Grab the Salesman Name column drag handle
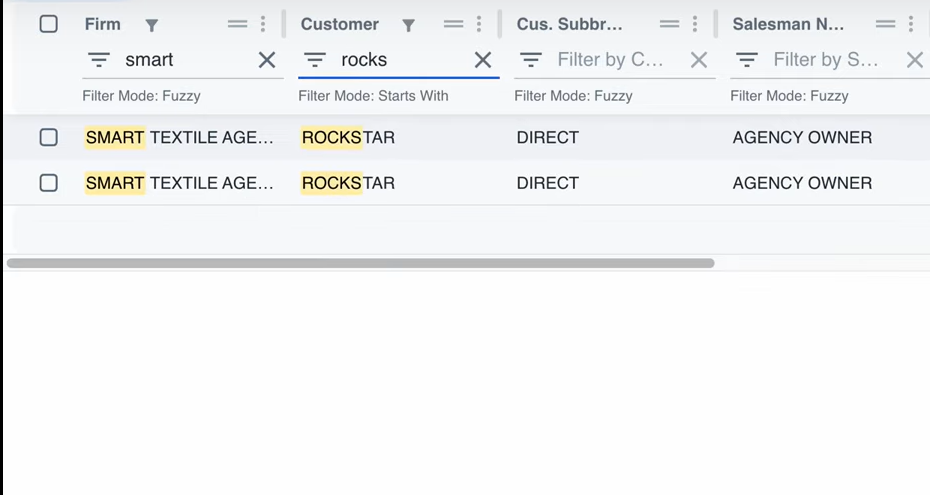The height and width of the screenshot is (495, 930). pyautogui.click(x=885, y=24)
